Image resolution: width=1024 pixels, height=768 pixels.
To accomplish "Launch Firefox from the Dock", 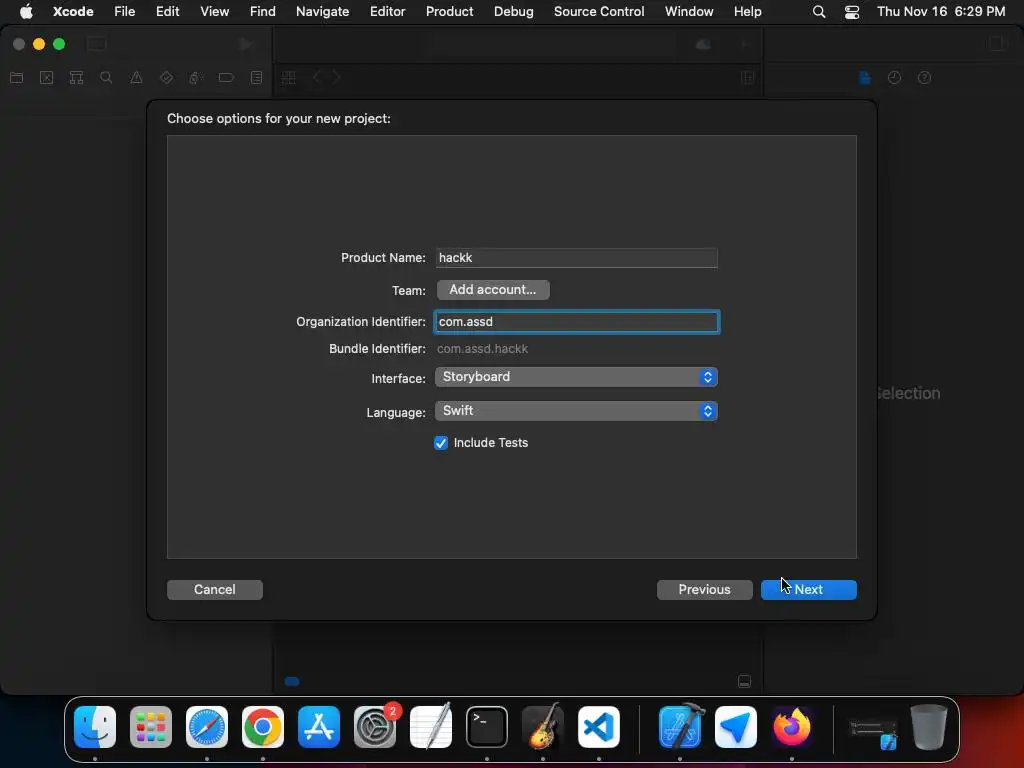I will pyautogui.click(x=792, y=727).
